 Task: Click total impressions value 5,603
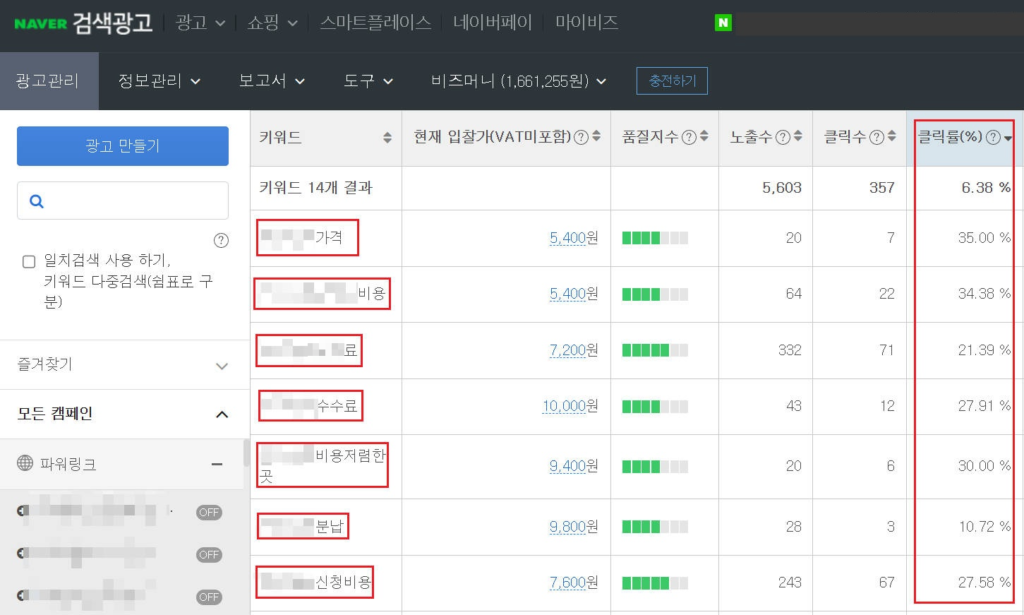(782, 188)
